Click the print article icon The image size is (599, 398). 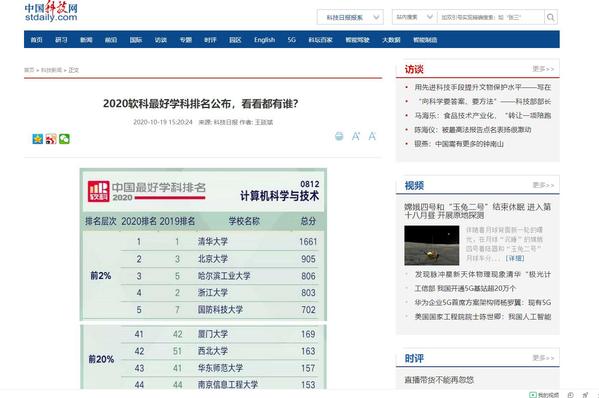pos(339,136)
